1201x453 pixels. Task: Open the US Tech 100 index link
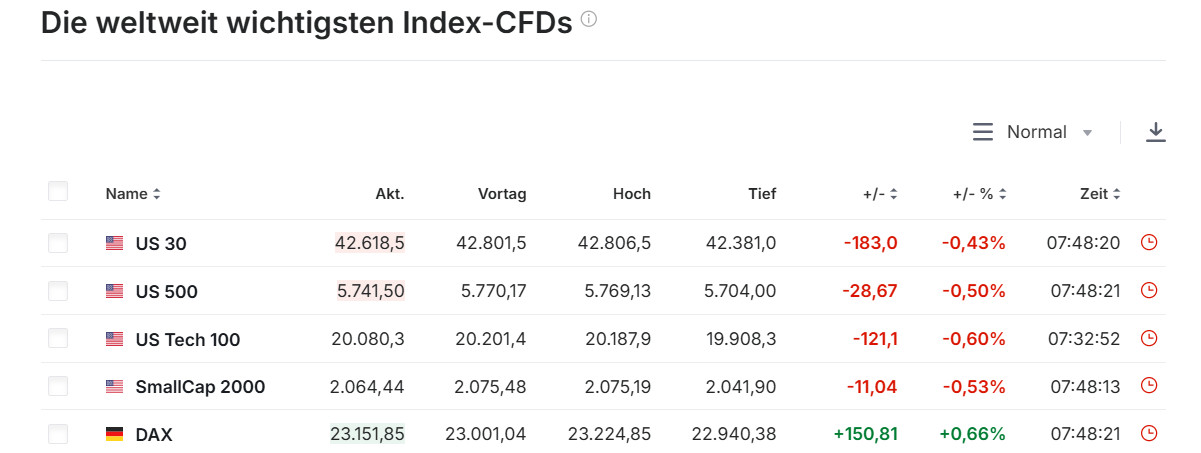click(188, 339)
